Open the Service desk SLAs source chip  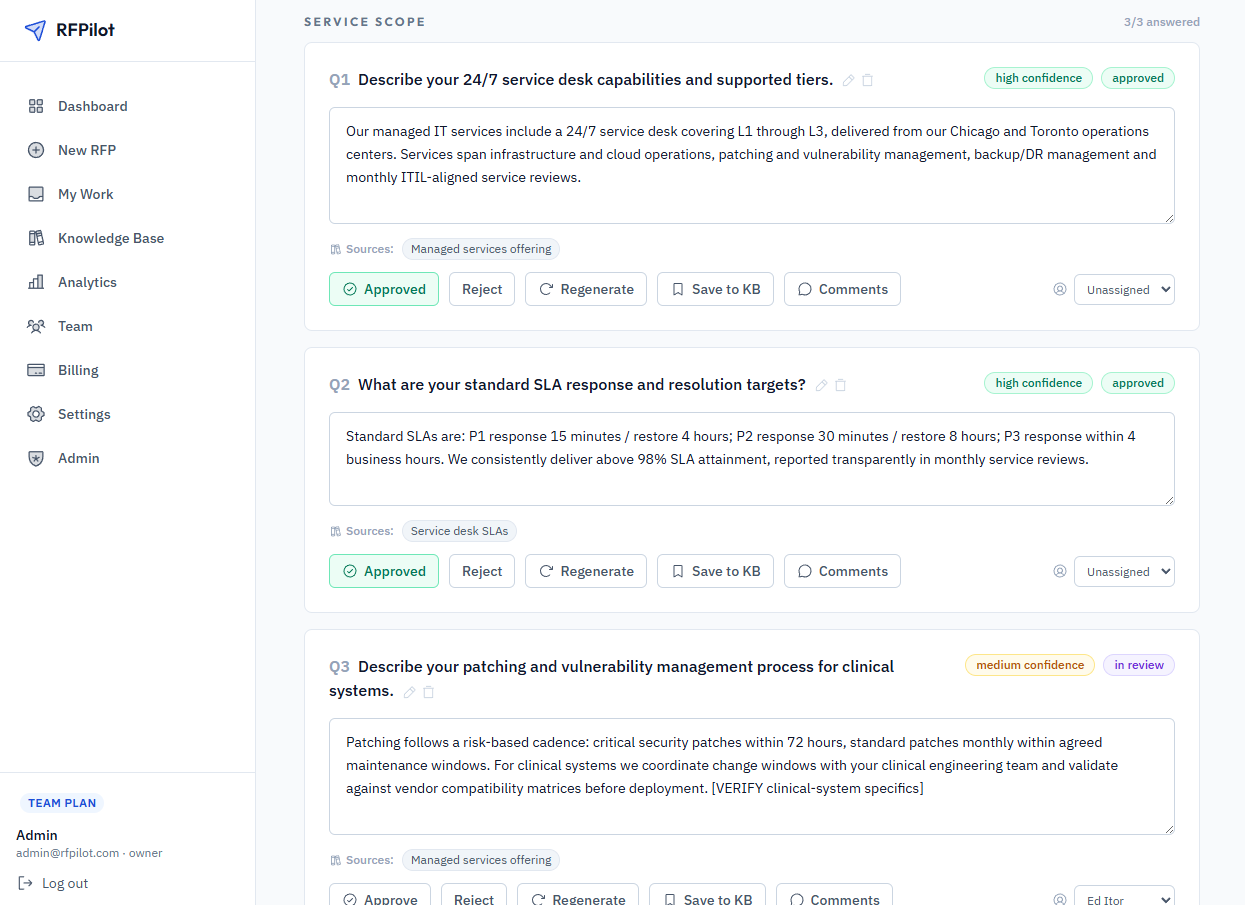(459, 531)
